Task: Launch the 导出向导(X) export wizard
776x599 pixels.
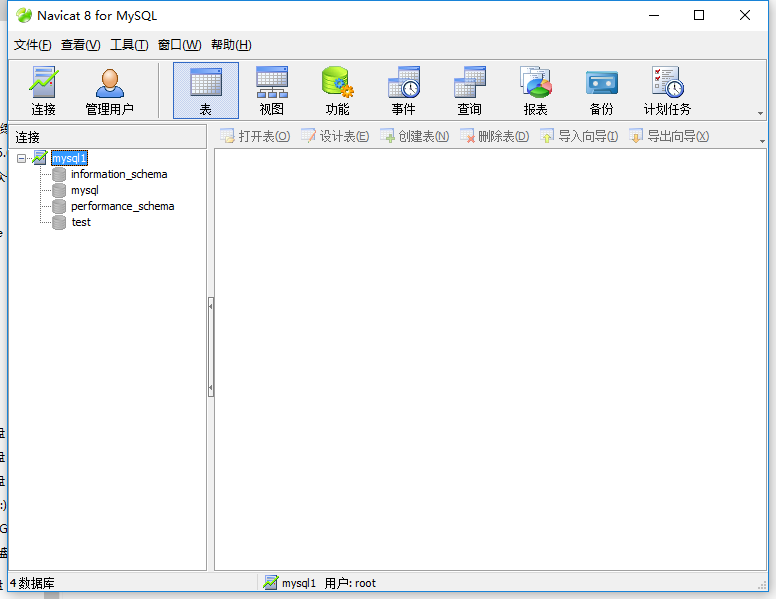Action: (x=669, y=136)
